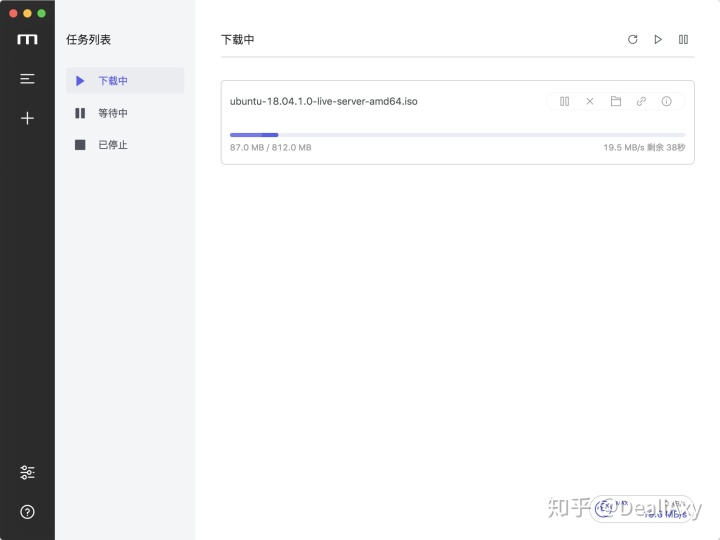
Task: Click file name ubuntu-18.04.1.0-live-server-amd64.iso
Action: pyautogui.click(x=324, y=101)
